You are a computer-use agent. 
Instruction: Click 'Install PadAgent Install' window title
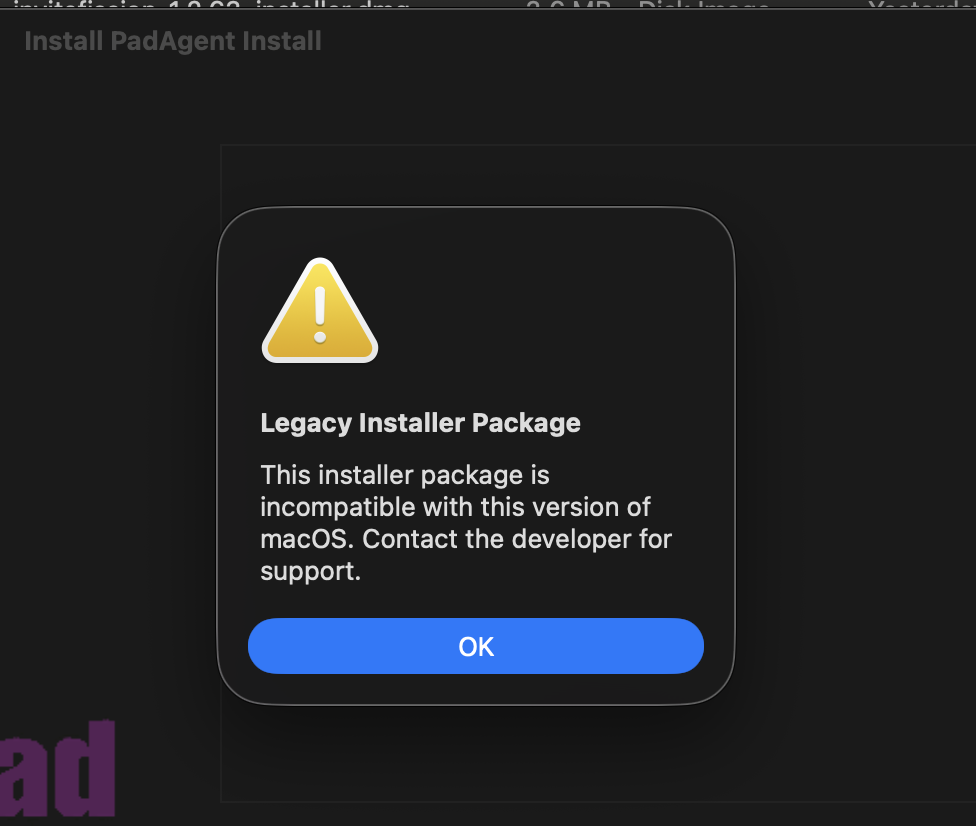pyautogui.click(x=173, y=41)
